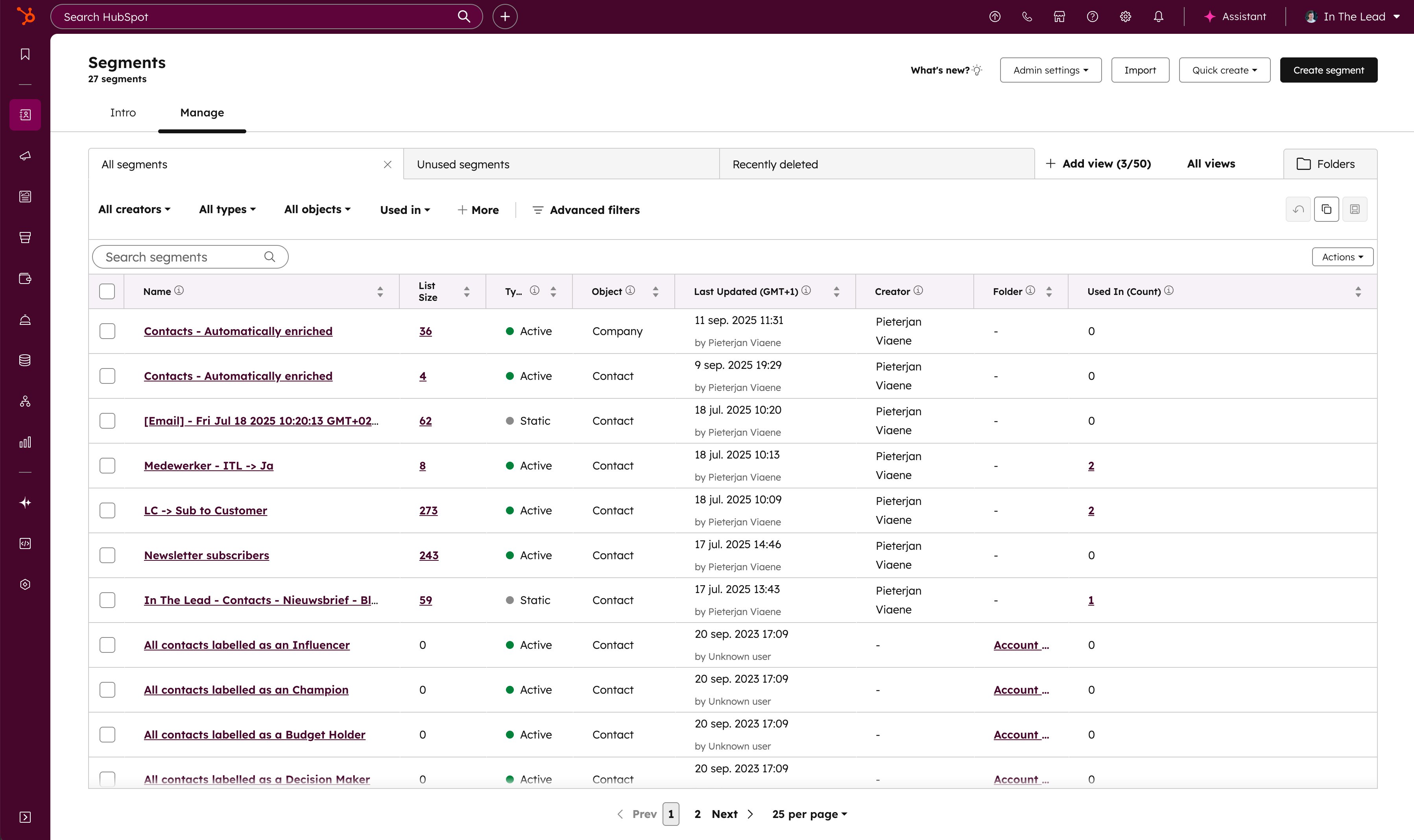Select the Newsletter subscribers row checkbox
Image resolution: width=1414 pixels, height=840 pixels.
[x=107, y=555]
